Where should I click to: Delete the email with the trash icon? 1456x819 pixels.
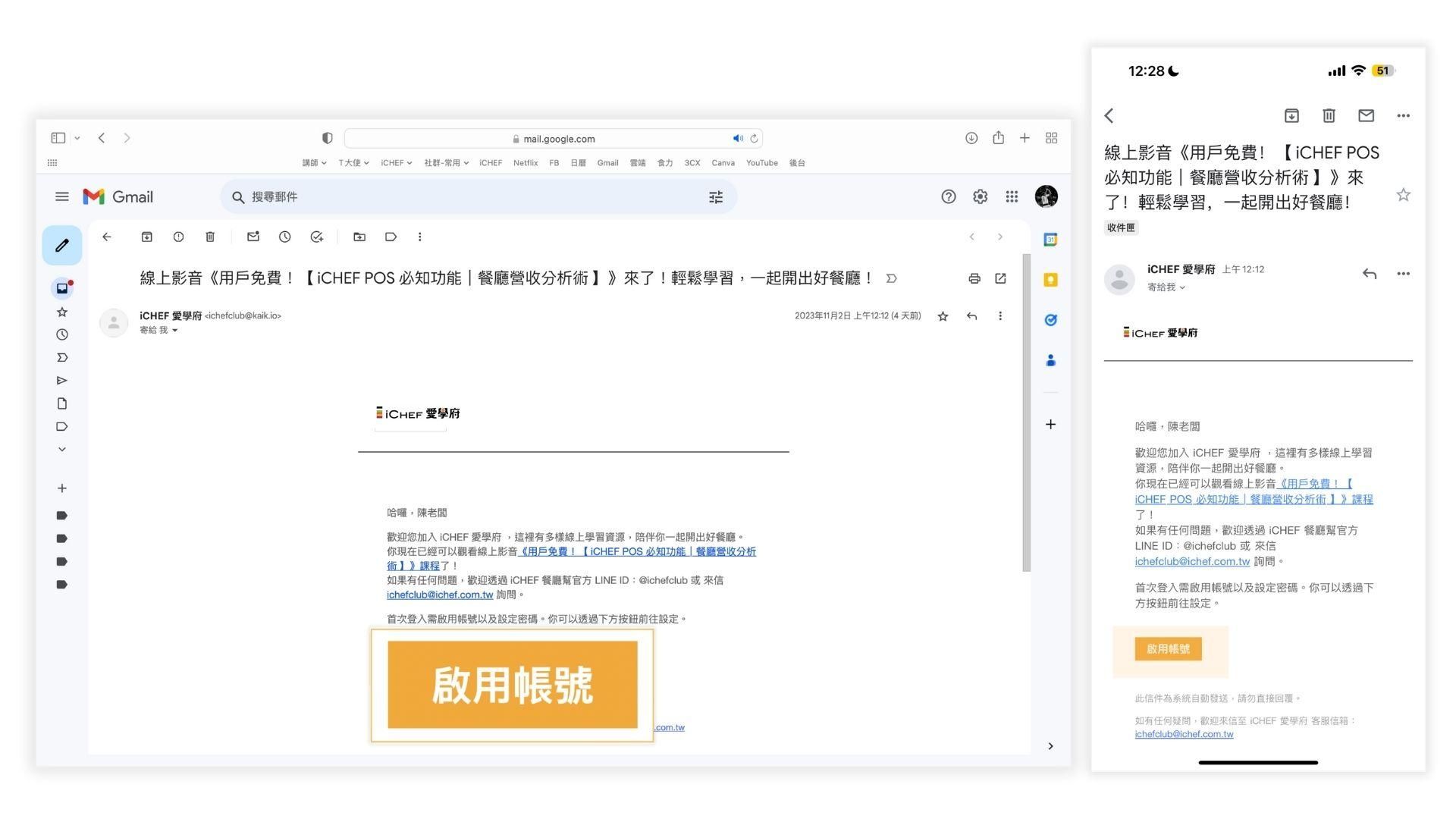(x=210, y=237)
